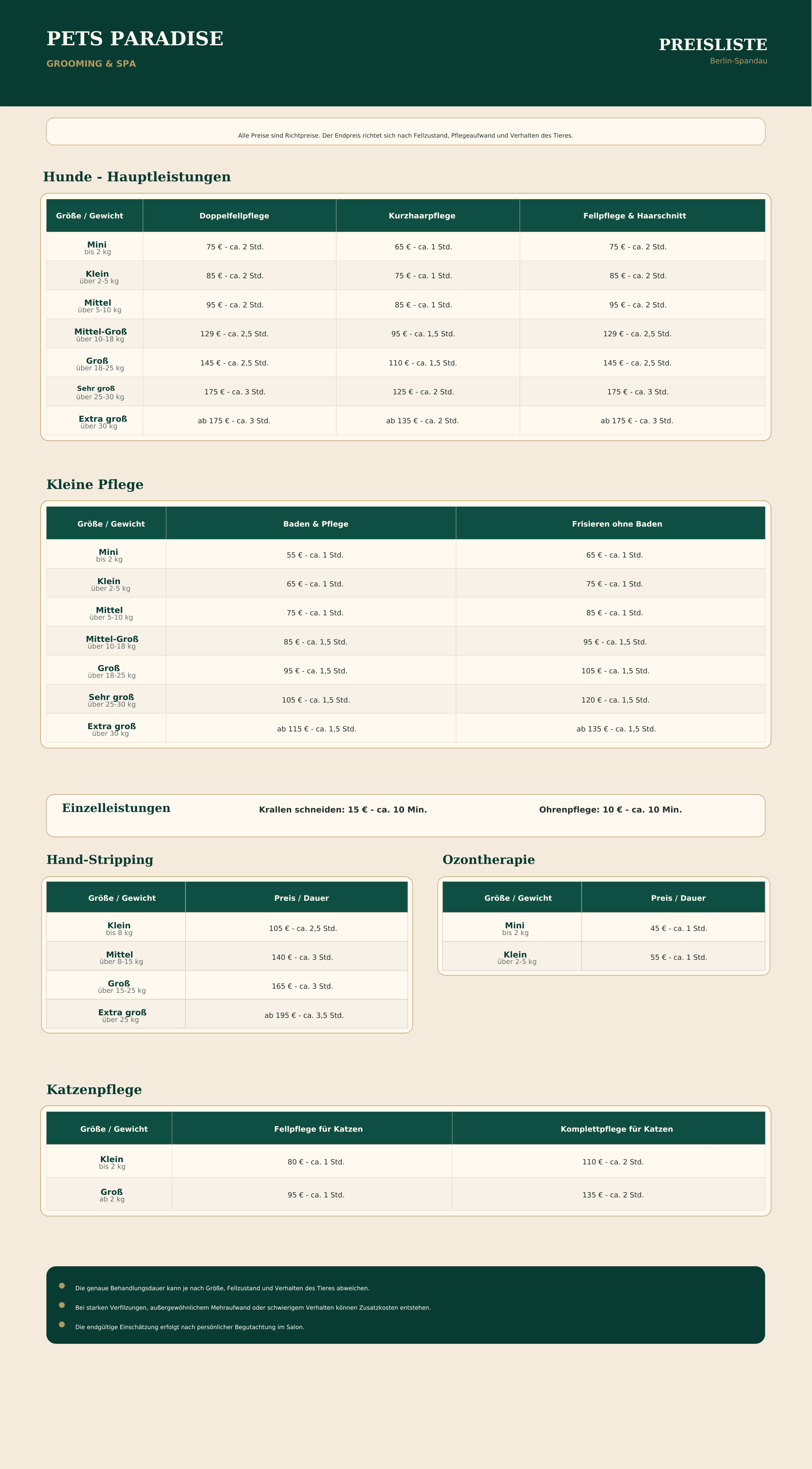Click the "Hunde - Hauptleistungen" section heading
Viewport: 812px width, 1469px height.
pos(137,177)
